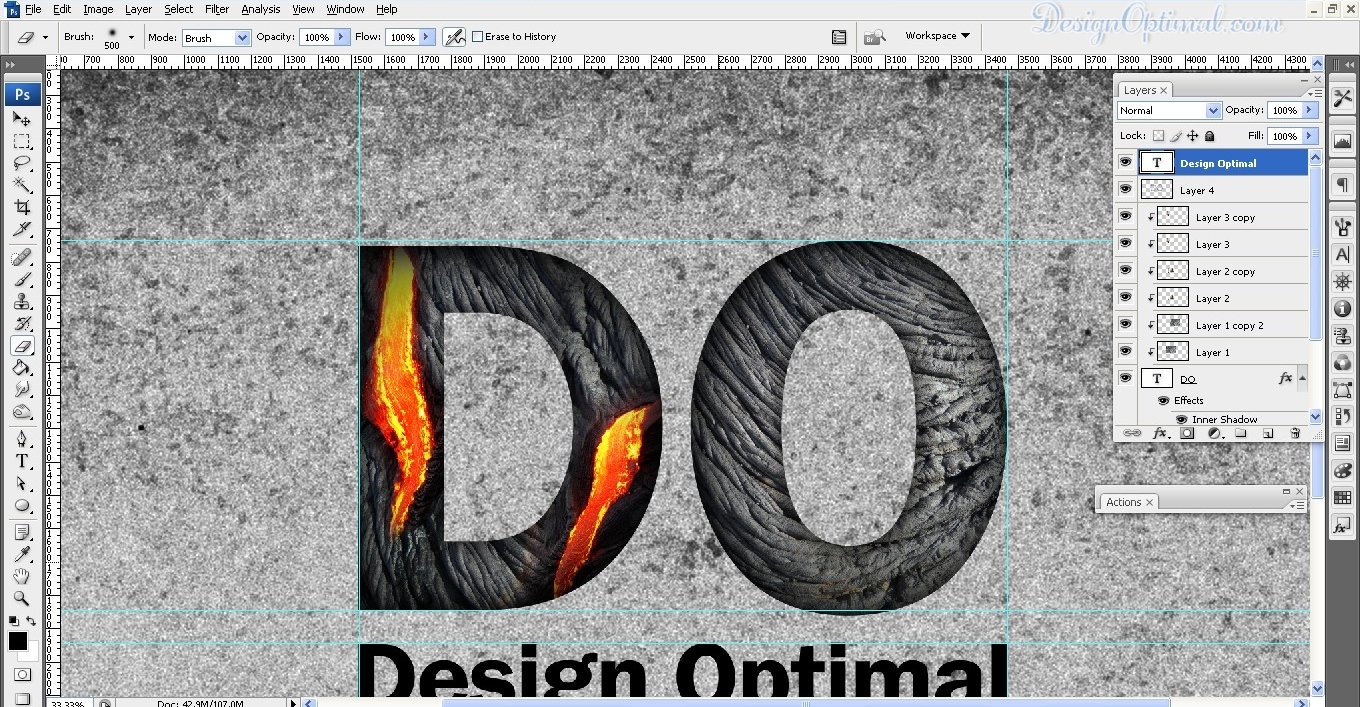
Task: Select the Pen tool
Action: pos(22,439)
